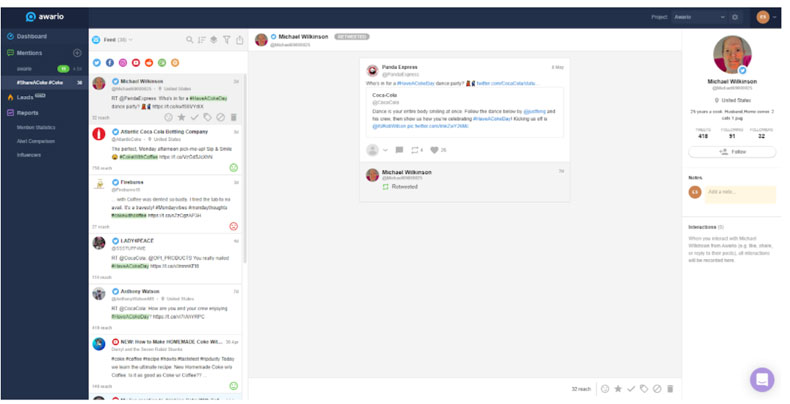The height and width of the screenshot is (404, 790).
Task: Click the Add a note field
Action: coord(740,194)
